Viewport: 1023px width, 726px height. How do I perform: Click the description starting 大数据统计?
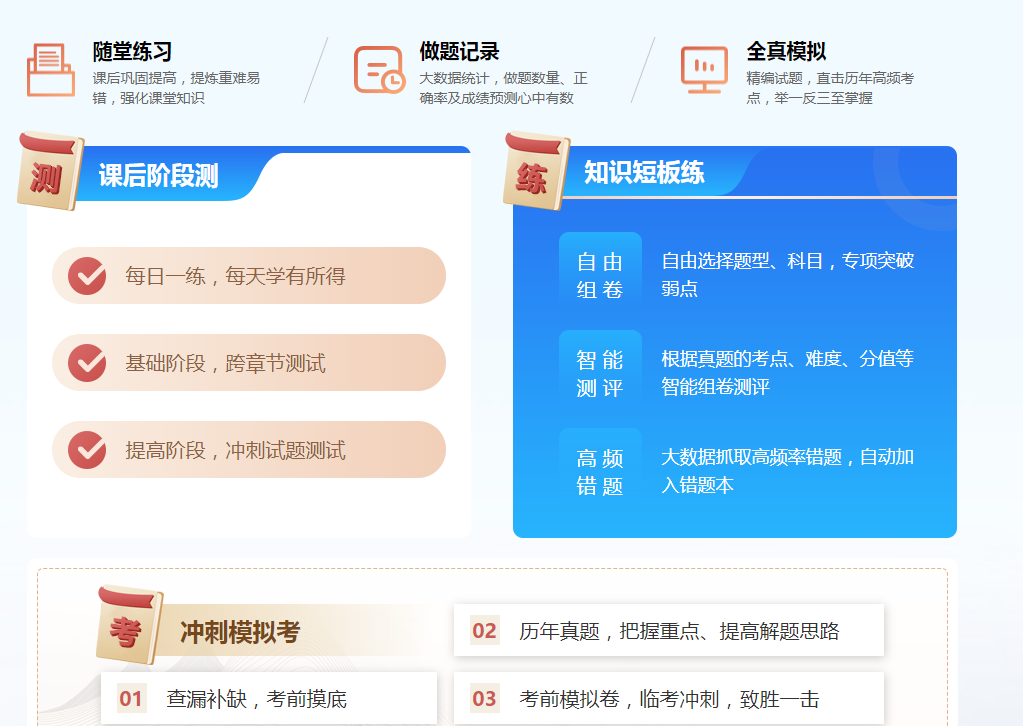pyautogui.click(x=504, y=88)
